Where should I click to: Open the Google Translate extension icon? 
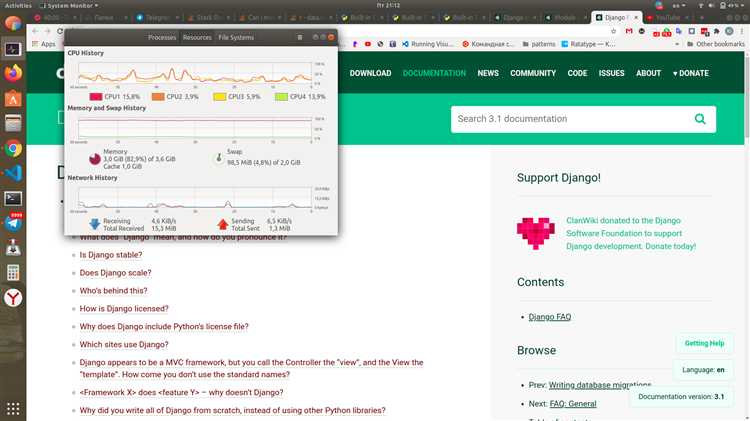pyautogui.click(x=679, y=31)
